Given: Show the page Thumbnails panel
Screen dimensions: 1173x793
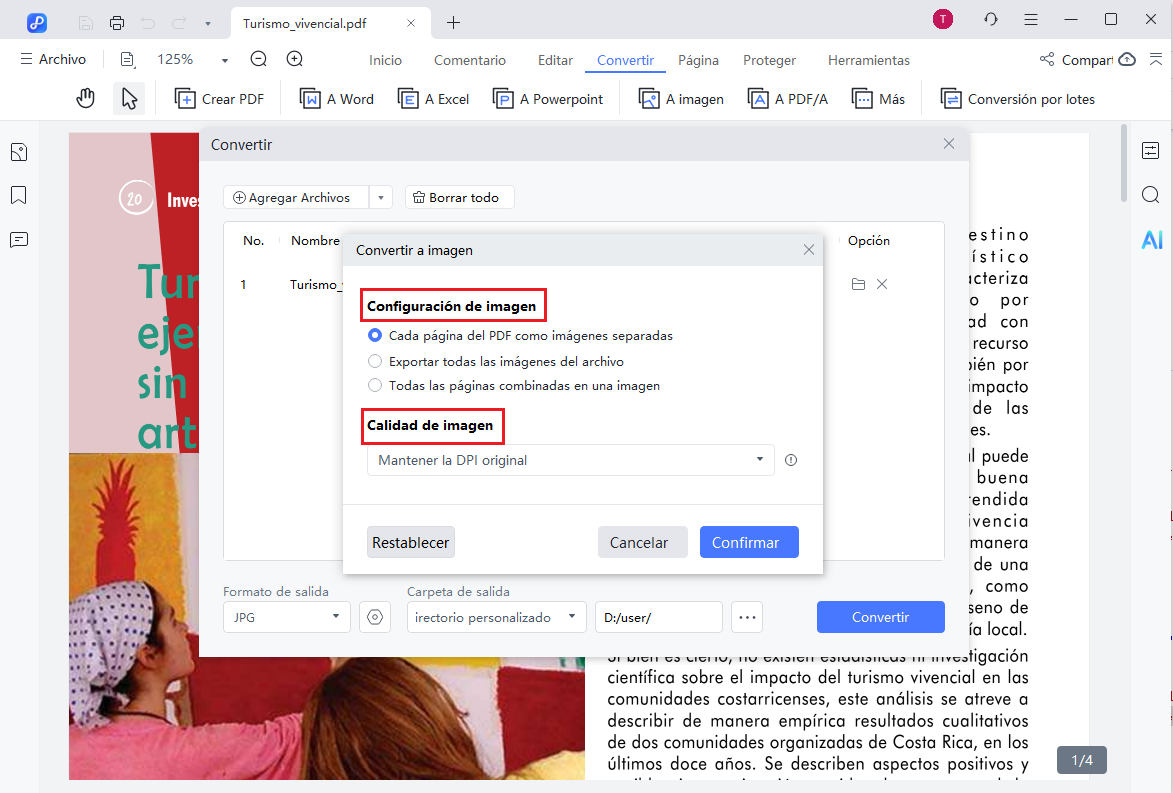Looking at the screenshot, I should click(18, 151).
